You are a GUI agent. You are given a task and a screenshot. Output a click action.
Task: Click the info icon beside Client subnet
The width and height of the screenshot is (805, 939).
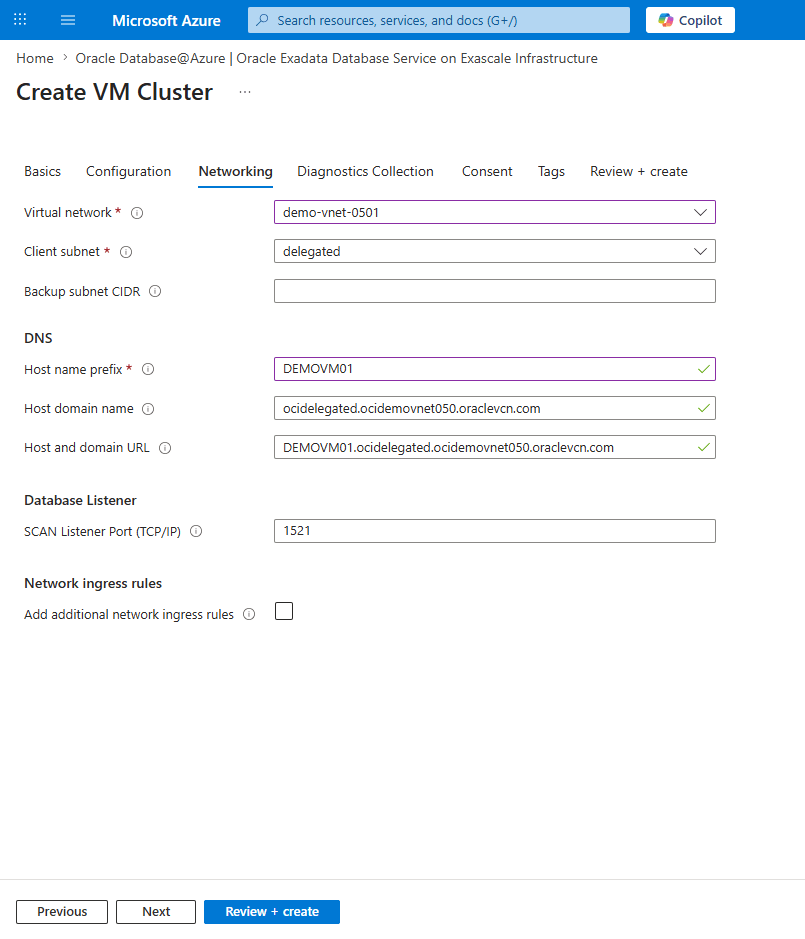[126, 252]
